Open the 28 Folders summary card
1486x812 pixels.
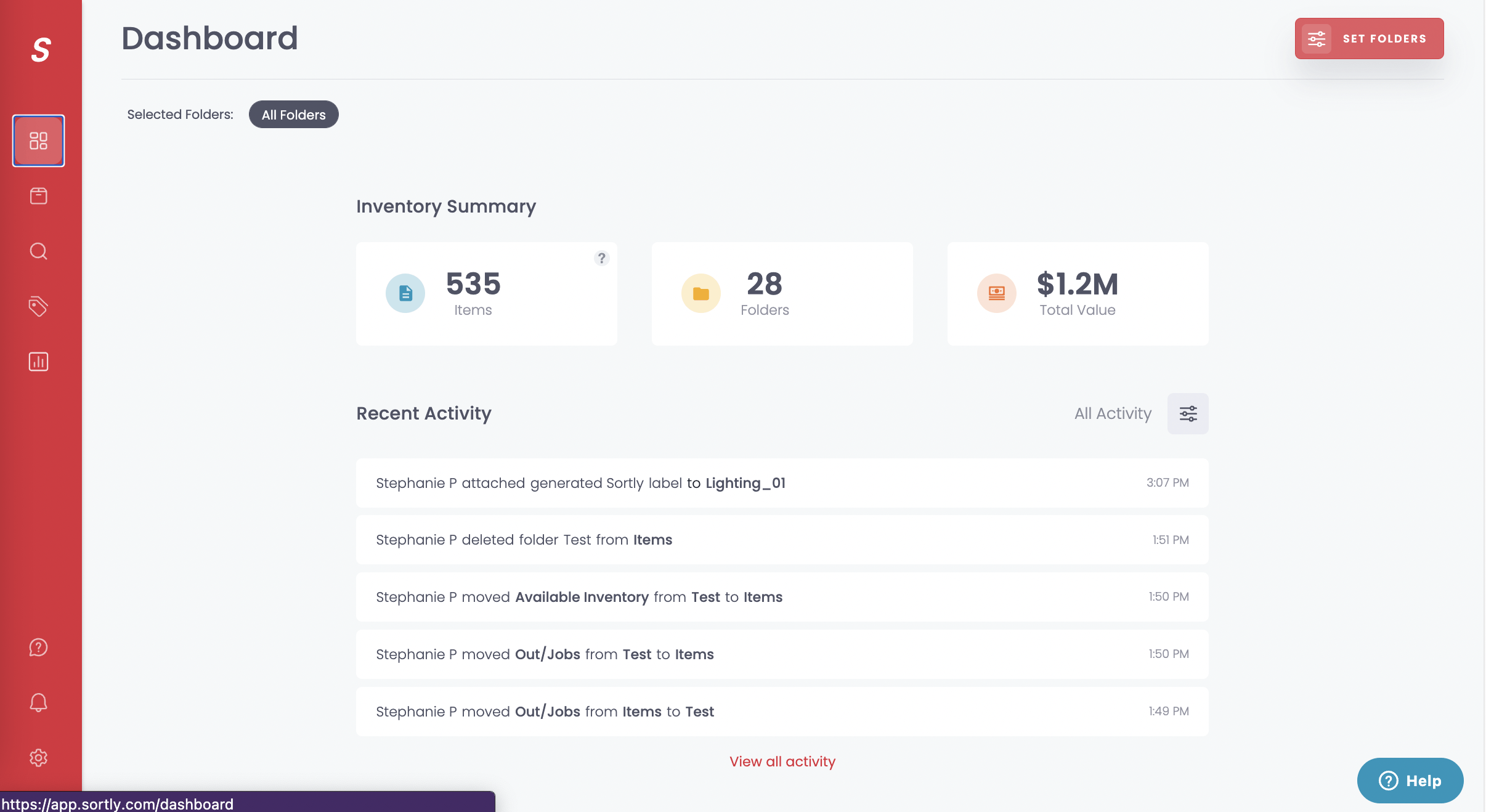coord(782,294)
